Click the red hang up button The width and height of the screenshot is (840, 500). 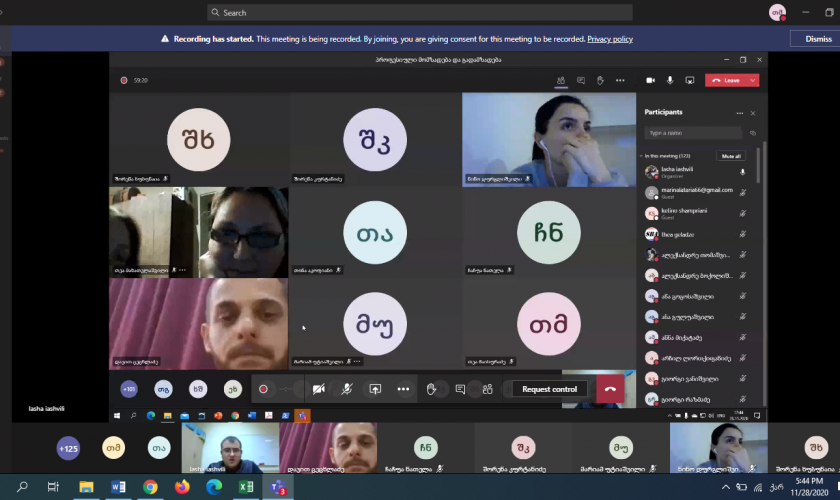pyautogui.click(x=610, y=389)
